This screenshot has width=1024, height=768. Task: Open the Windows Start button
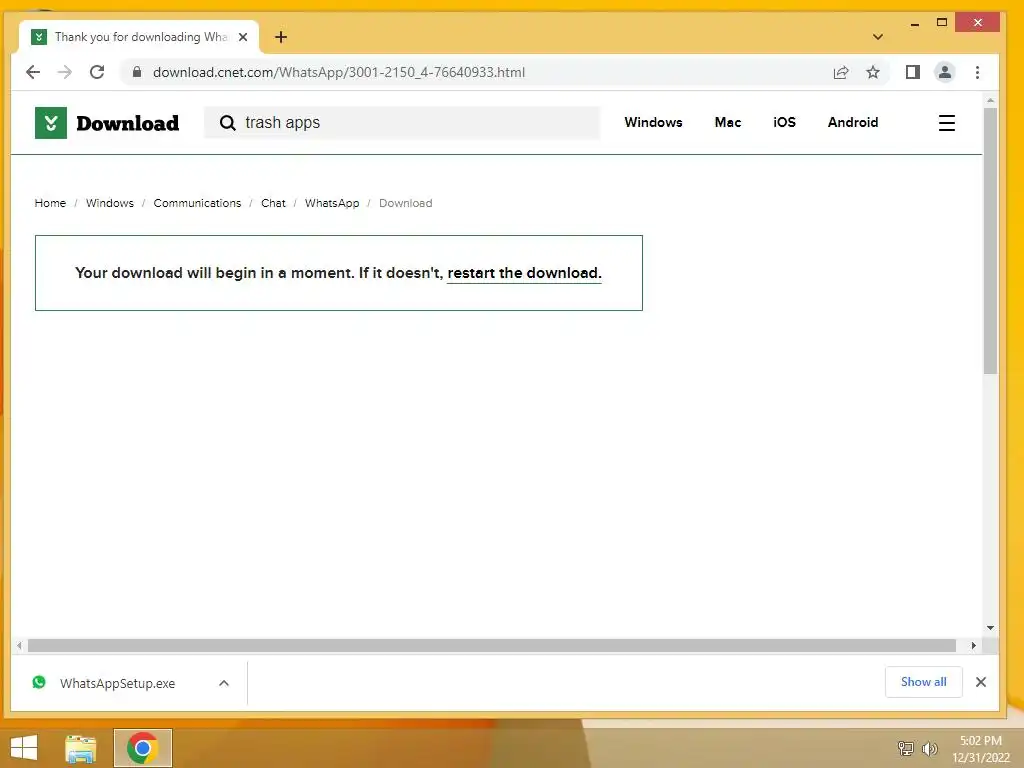click(x=24, y=748)
